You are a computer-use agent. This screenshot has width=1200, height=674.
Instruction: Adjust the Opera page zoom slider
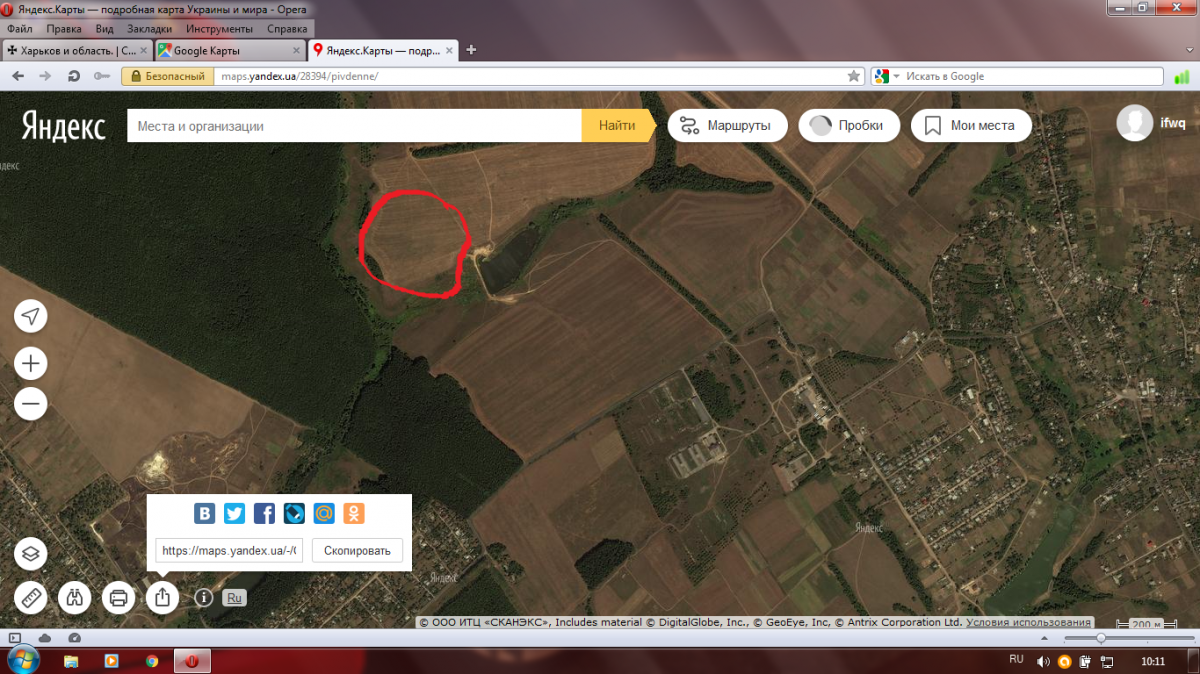pyautogui.click(x=1101, y=638)
